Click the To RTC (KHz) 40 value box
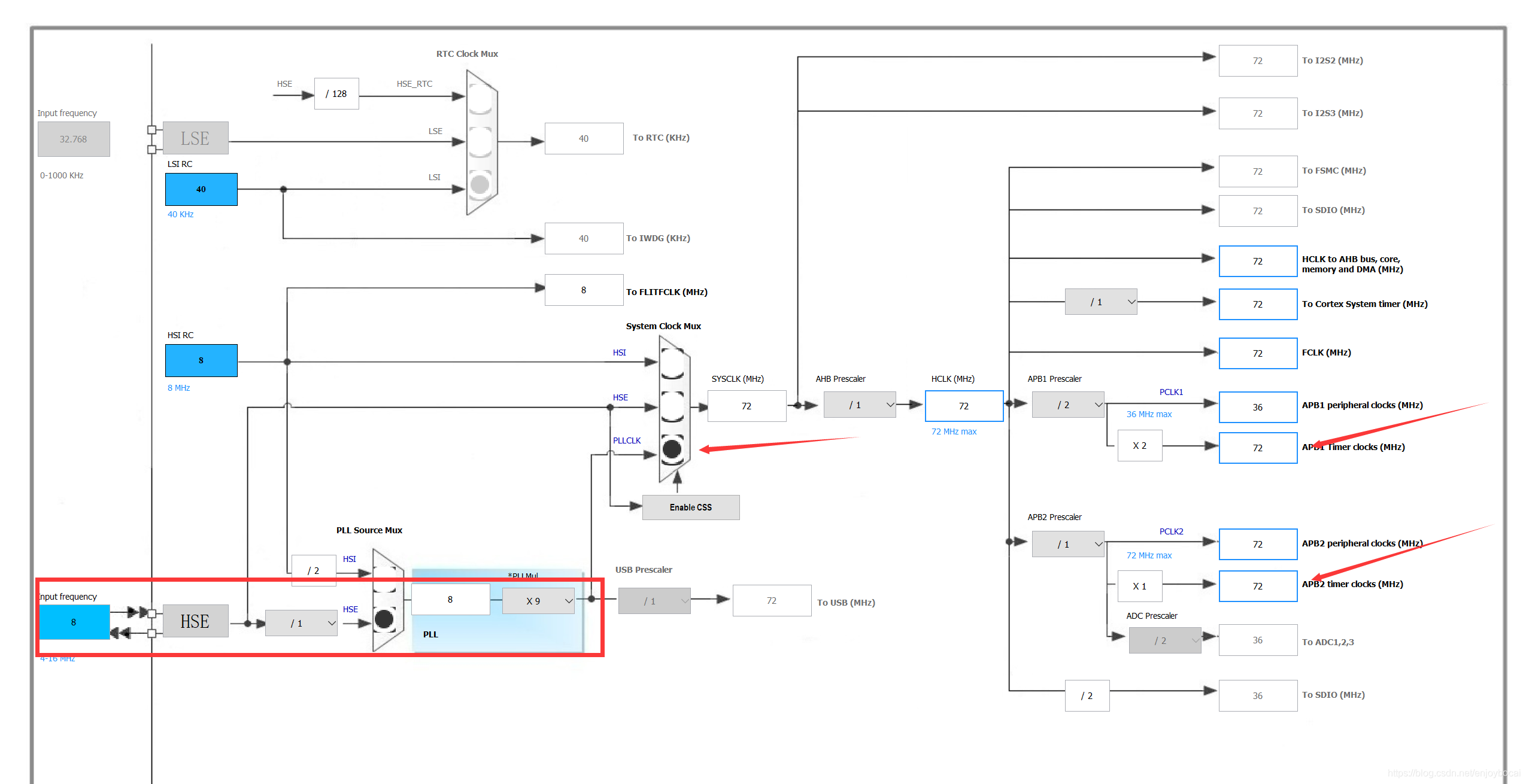Screen dimensions: 1526x784 click(x=584, y=139)
